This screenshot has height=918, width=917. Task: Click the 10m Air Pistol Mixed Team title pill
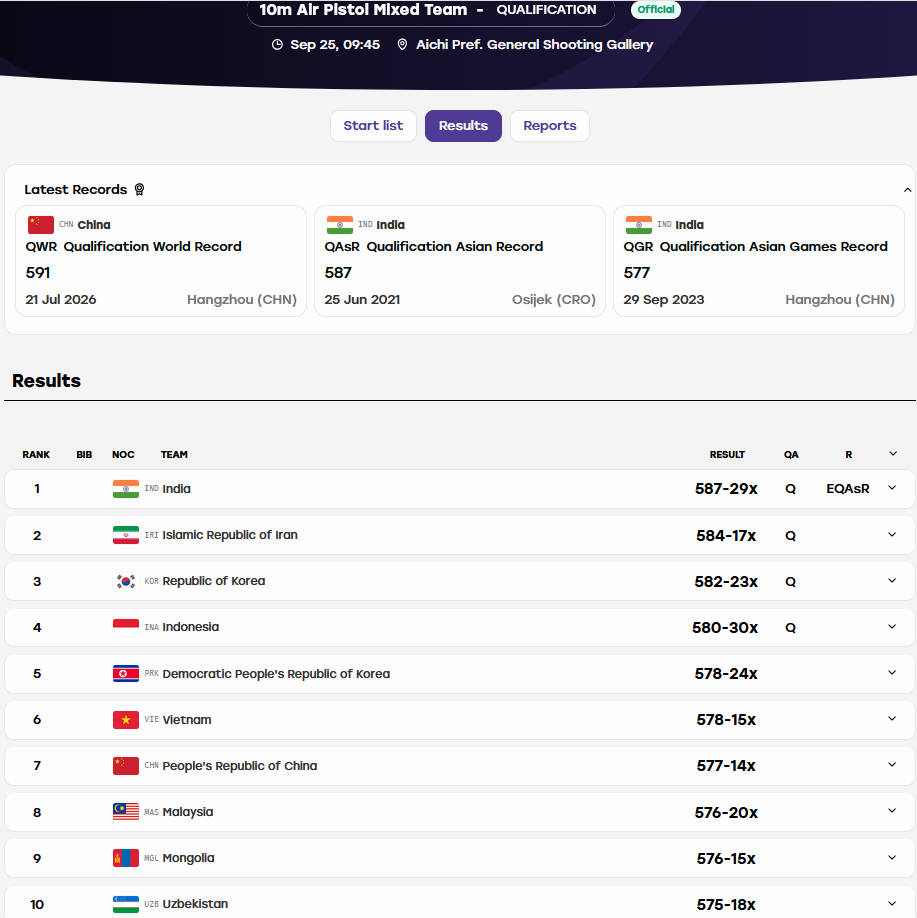[431, 11]
